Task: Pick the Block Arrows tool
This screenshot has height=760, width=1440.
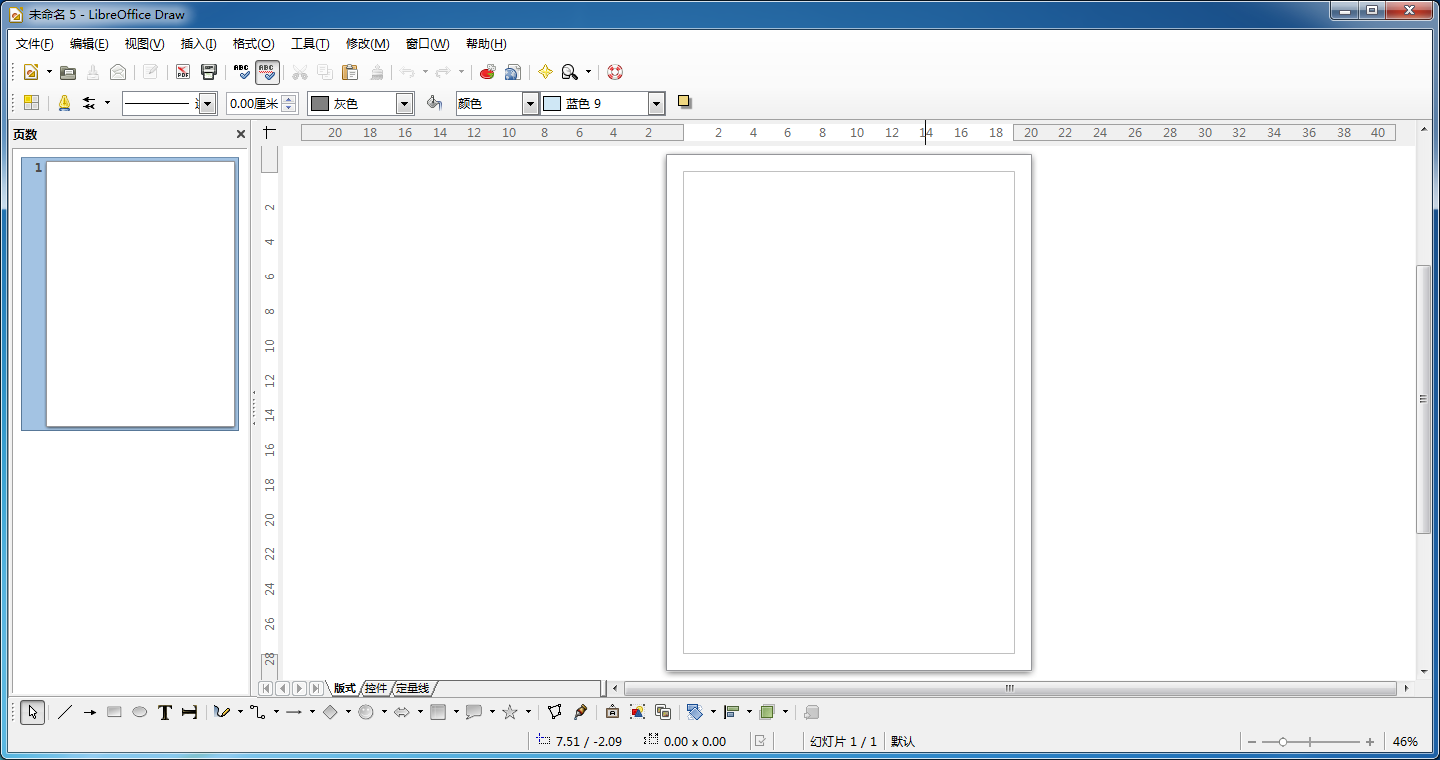Action: 402,712
